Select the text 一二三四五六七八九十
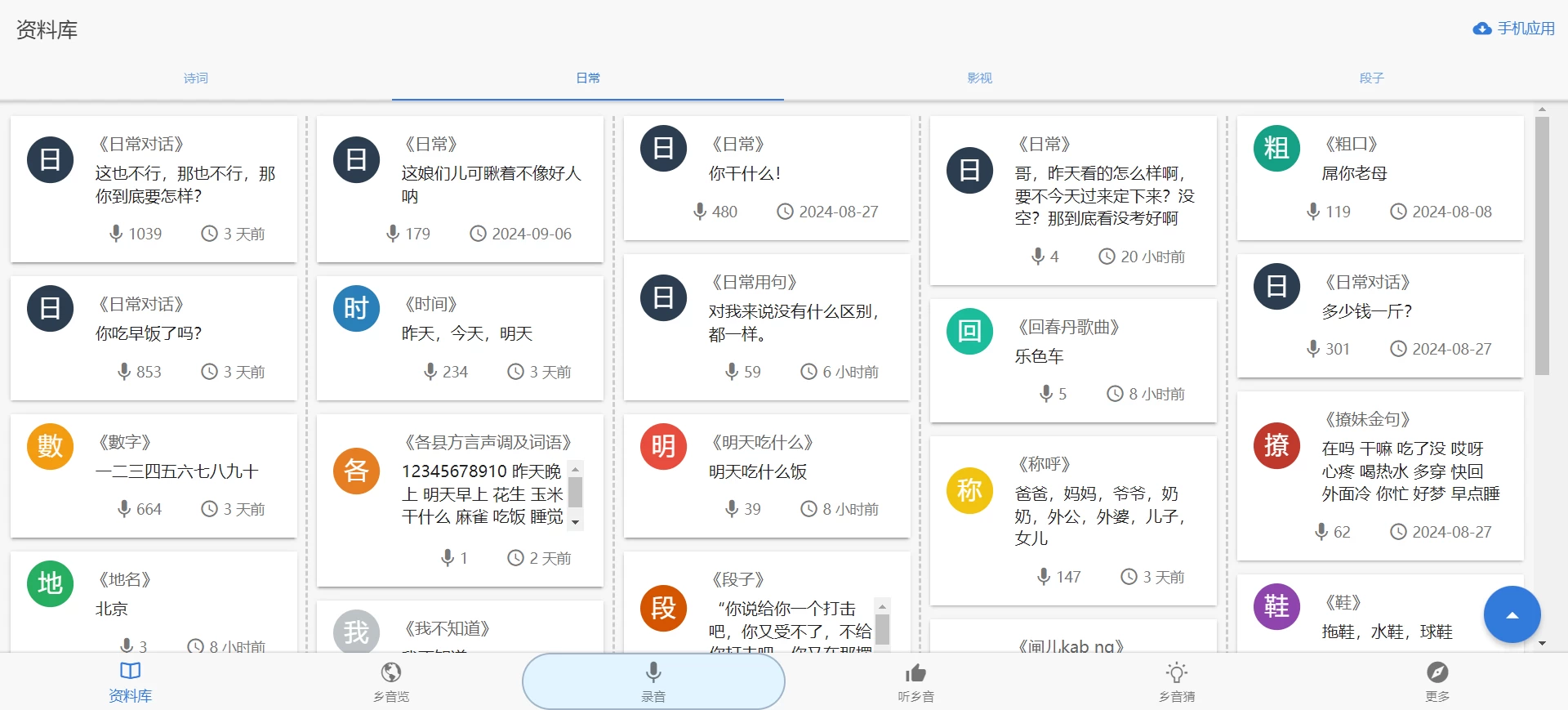The width and height of the screenshot is (1568, 710). (177, 471)
